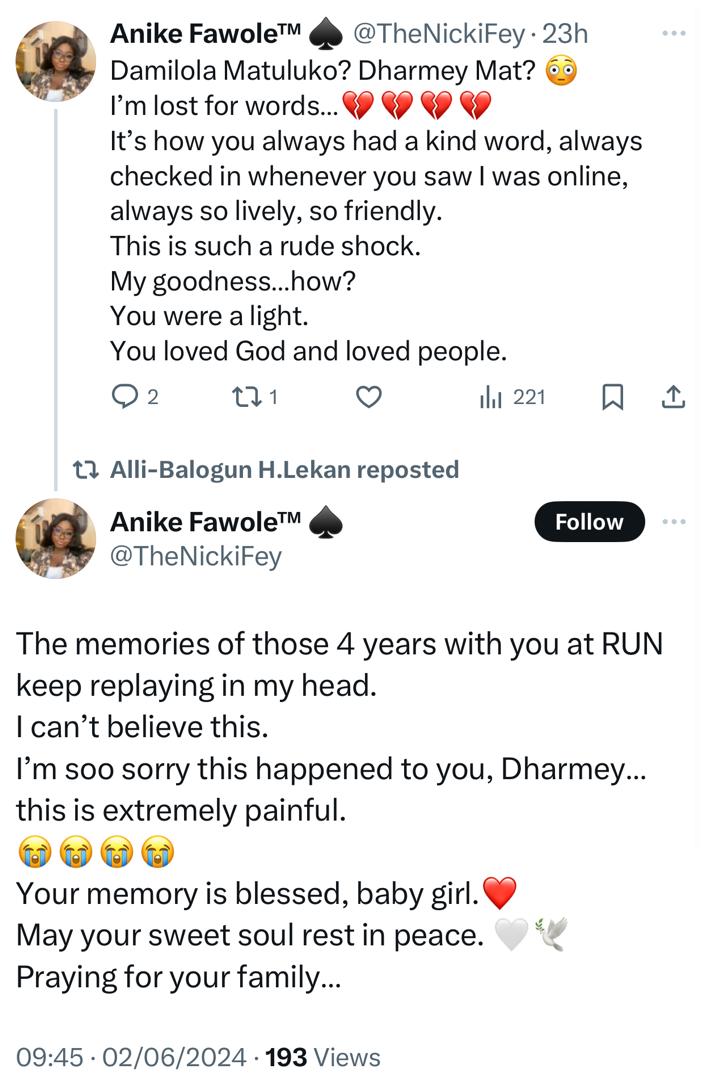Open more options beside Follow button
Screen dimensions: 705x1080
pos(674,521)
